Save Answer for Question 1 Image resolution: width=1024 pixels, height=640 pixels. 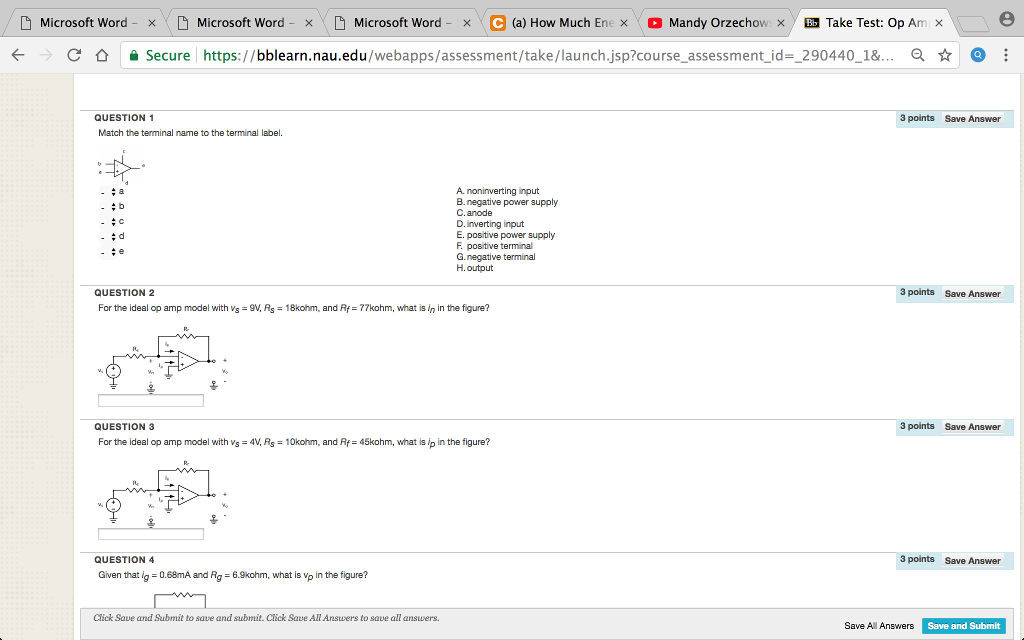coord(972,119)
